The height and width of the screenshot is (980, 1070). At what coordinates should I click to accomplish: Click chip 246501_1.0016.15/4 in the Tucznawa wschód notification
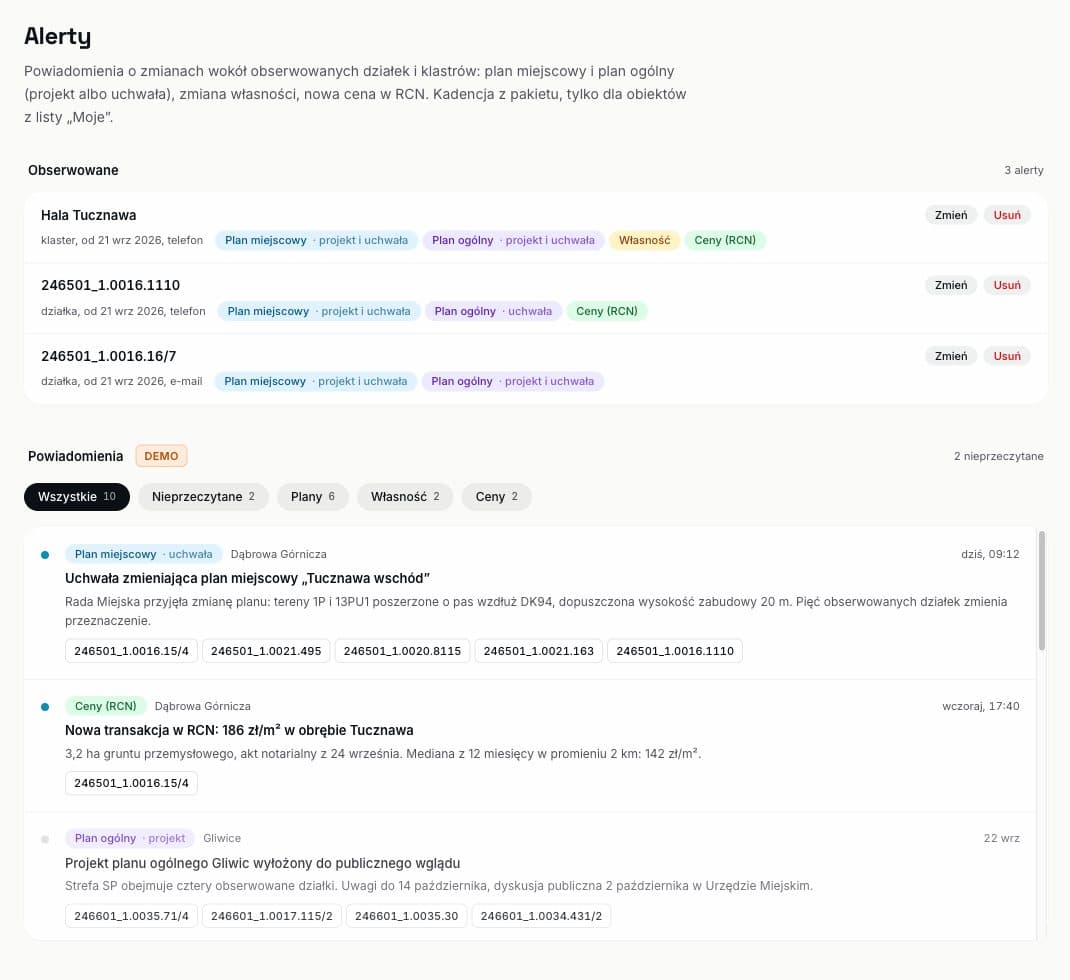(131, 651)
